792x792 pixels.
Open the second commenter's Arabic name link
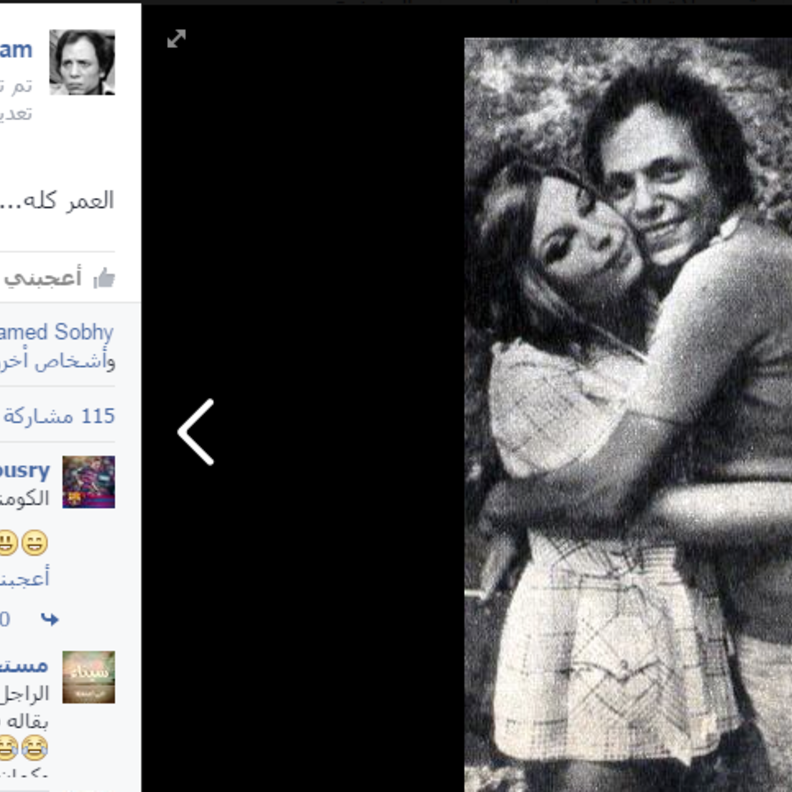point(24,665)
